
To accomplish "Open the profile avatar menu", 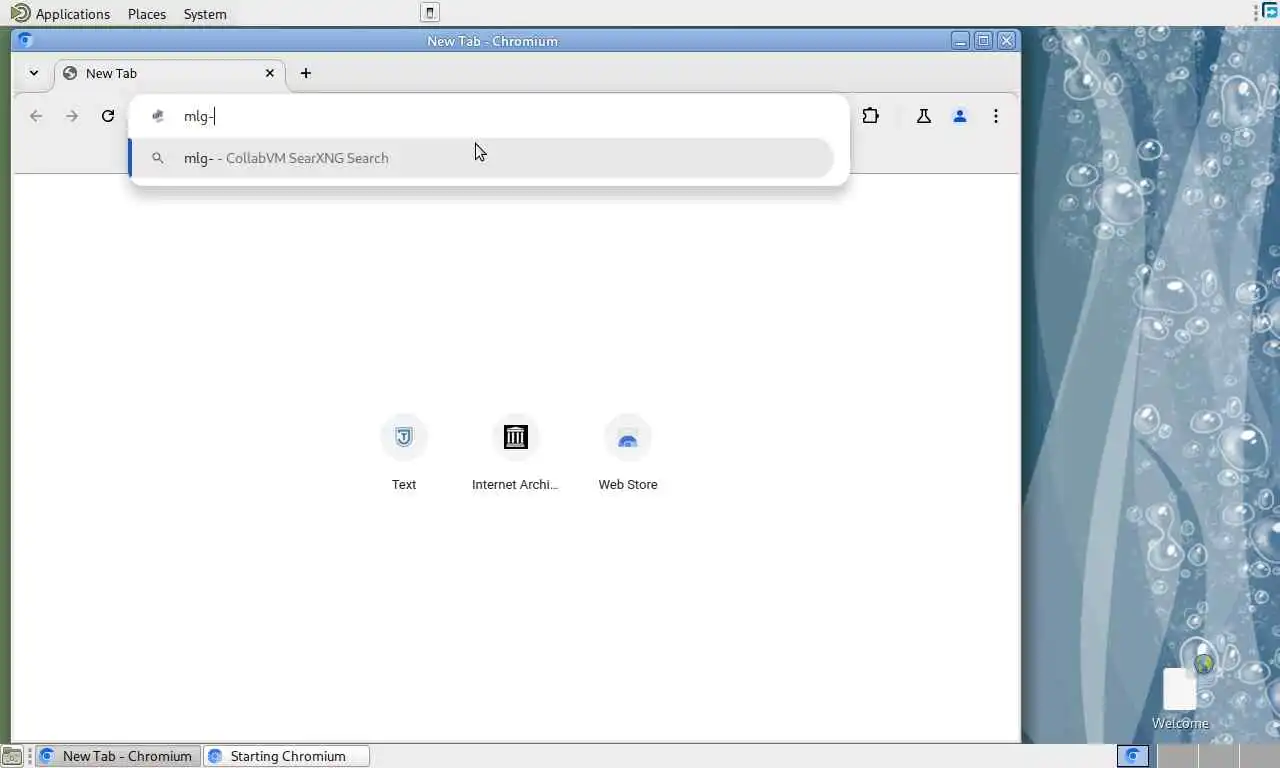I will (960, 116).
